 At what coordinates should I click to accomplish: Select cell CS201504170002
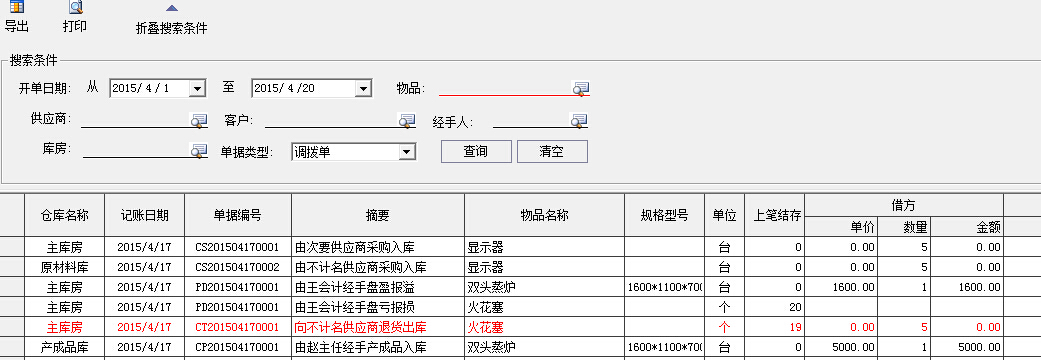(x=238, y=268)
